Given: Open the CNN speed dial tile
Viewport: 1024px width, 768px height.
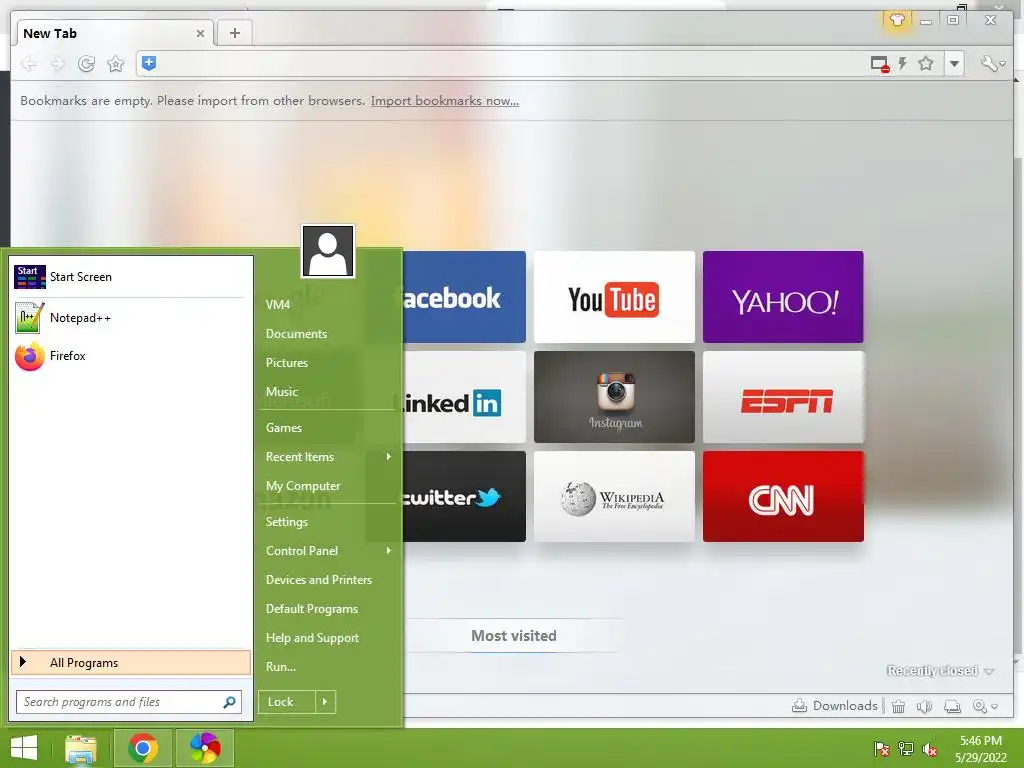Looking at the screenshot, I should 783,497.
